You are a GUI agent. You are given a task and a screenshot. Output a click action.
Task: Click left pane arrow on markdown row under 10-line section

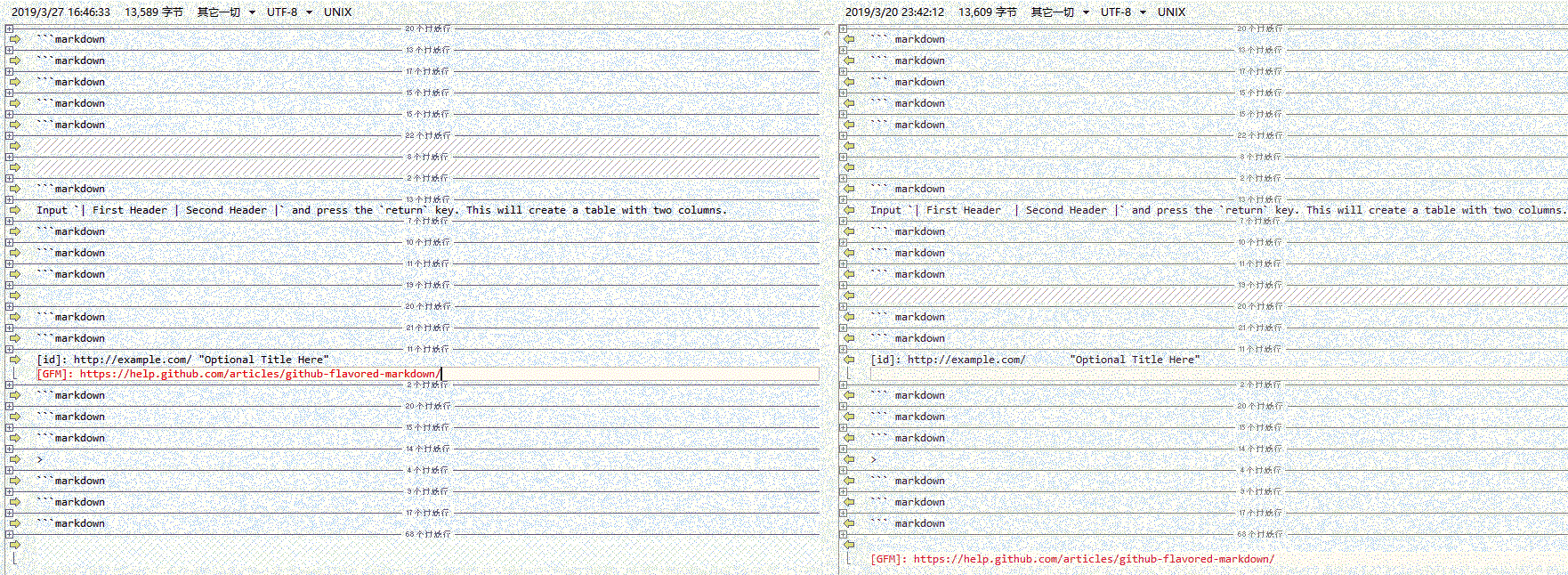click(x=15, y=253)
